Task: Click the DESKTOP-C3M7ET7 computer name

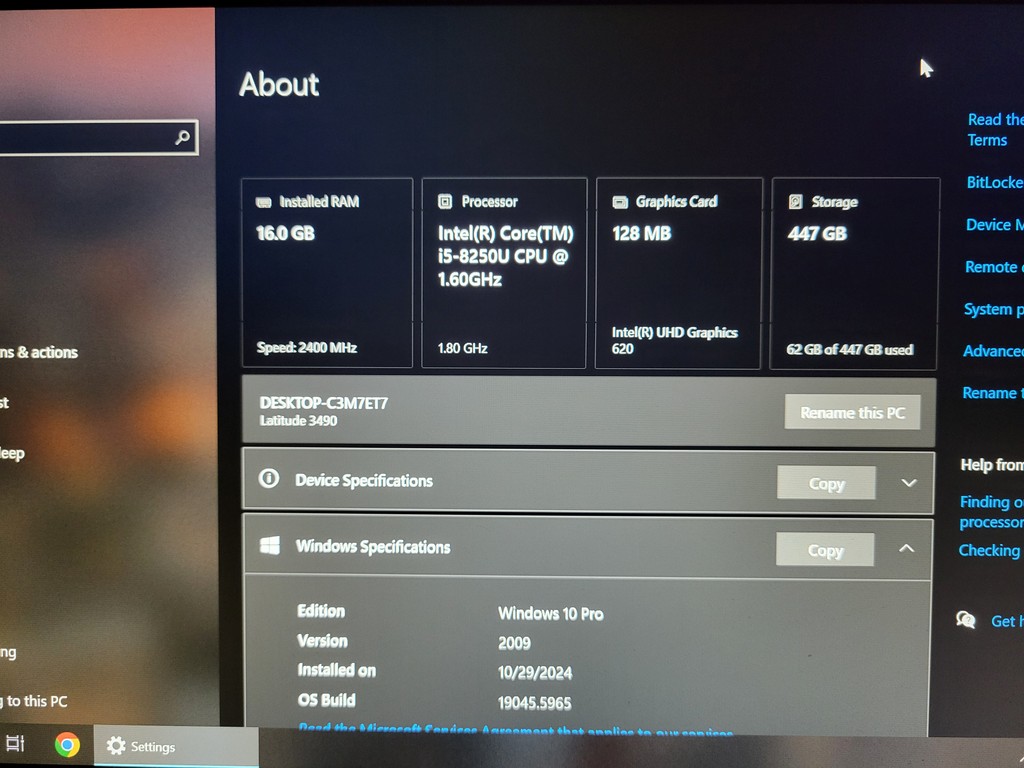Action: [x=323, y=403]
